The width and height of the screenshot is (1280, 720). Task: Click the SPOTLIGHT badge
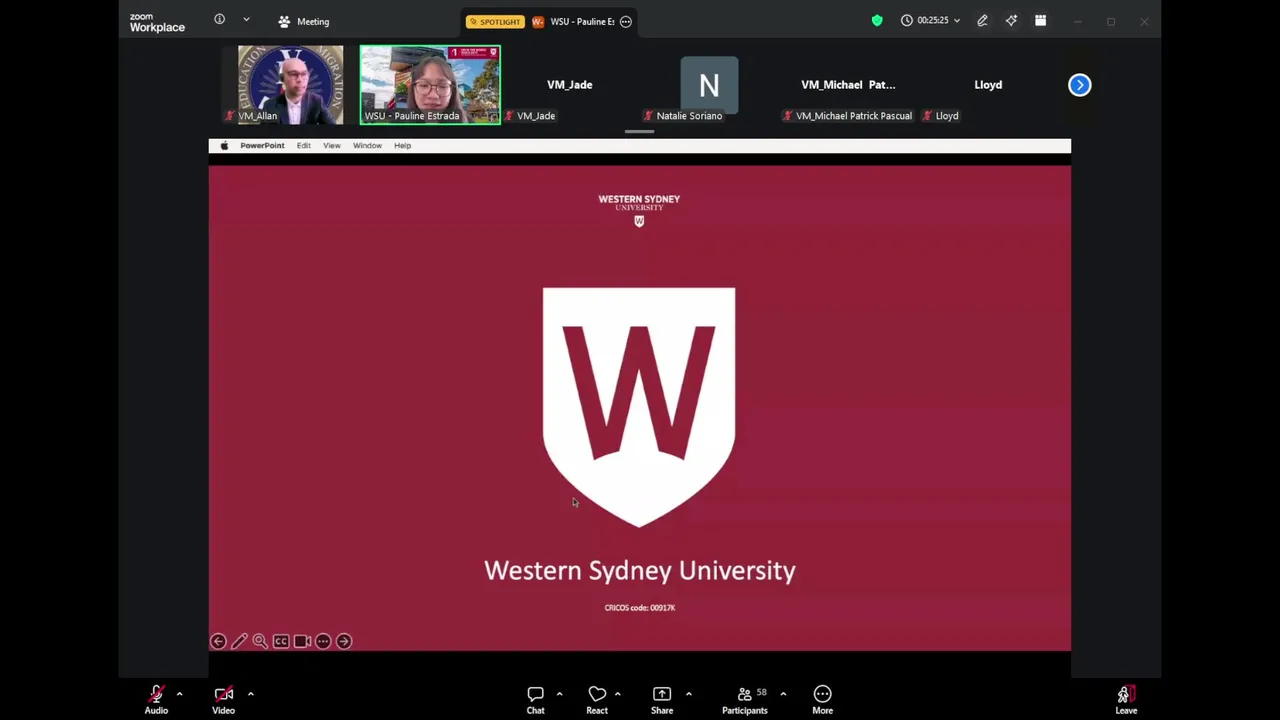pyautogui.click(x=495, y=21)
